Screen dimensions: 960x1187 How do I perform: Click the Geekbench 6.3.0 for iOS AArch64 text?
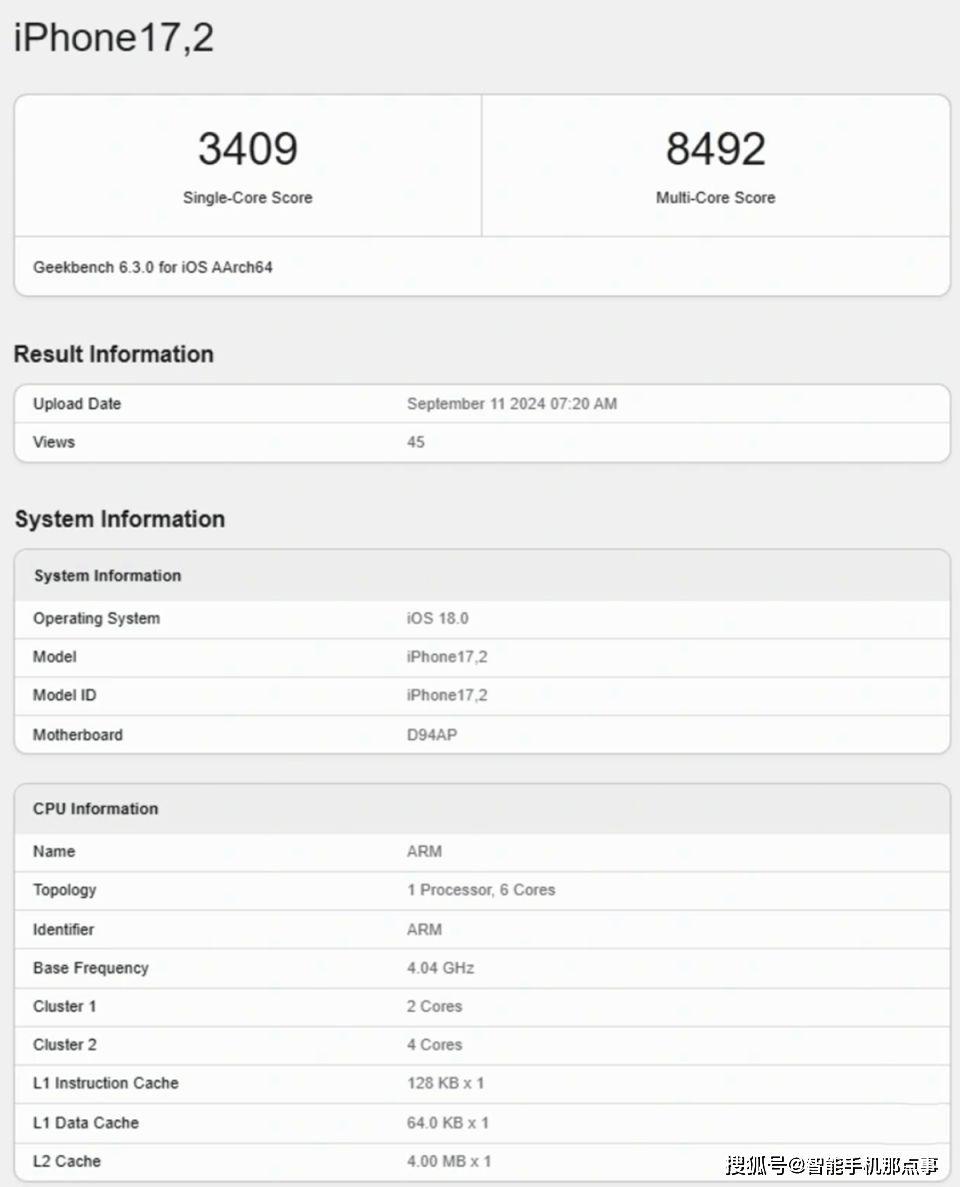153,267
